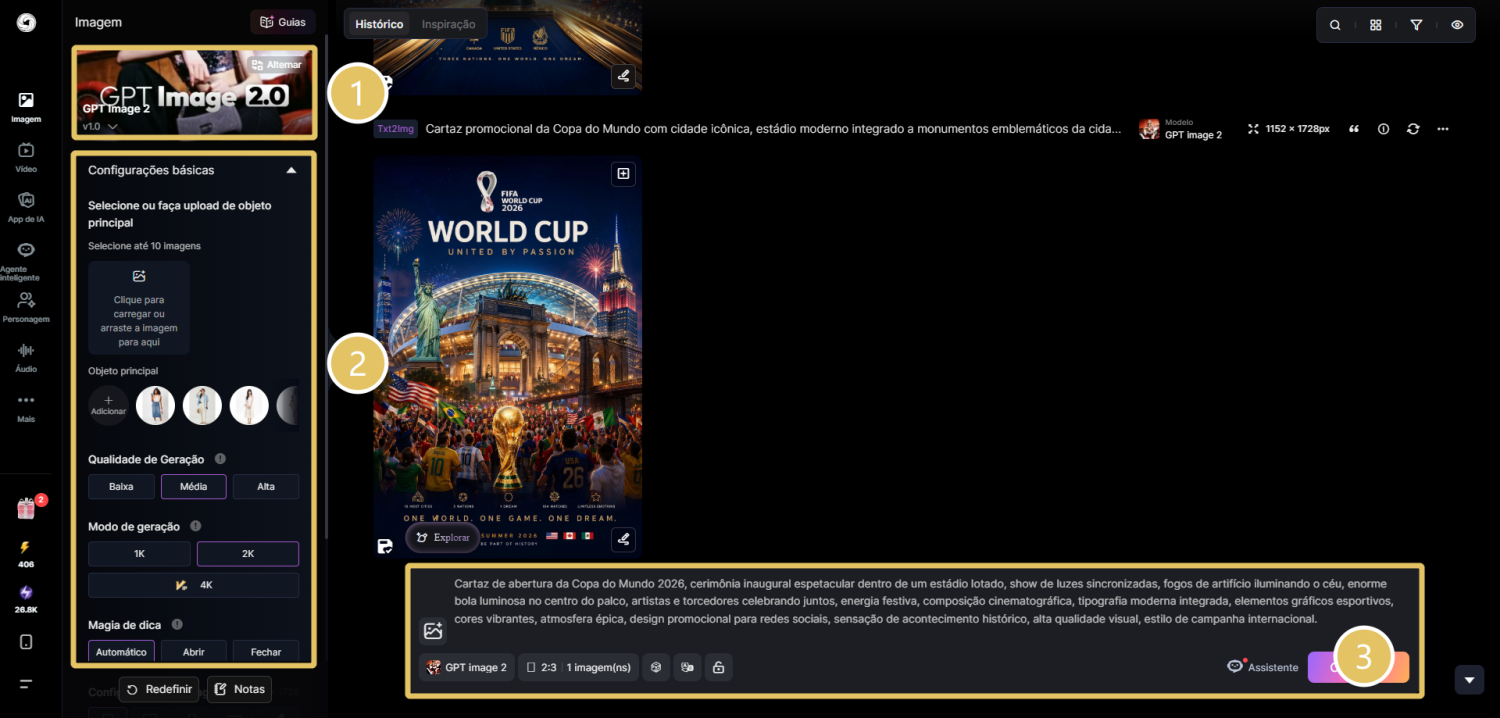This screenshot has width=1500, height=718.
Task: Switch to the Inspiração tab
Action: pos(449,24)
